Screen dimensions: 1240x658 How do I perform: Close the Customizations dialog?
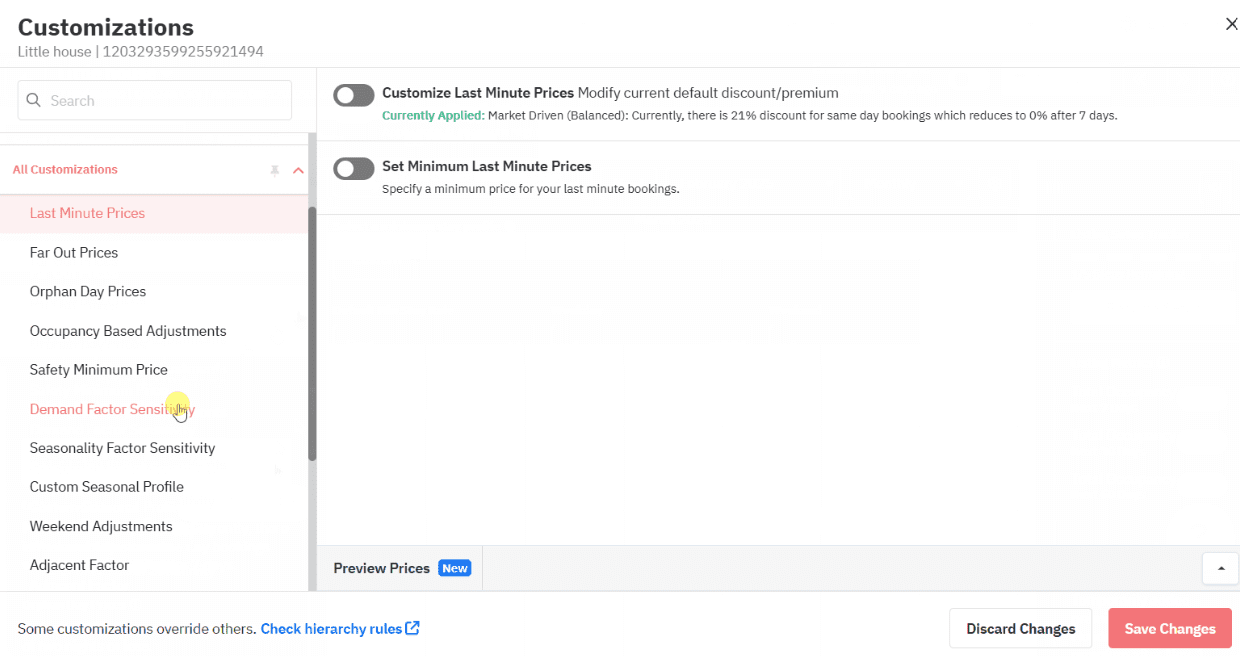1231,23
